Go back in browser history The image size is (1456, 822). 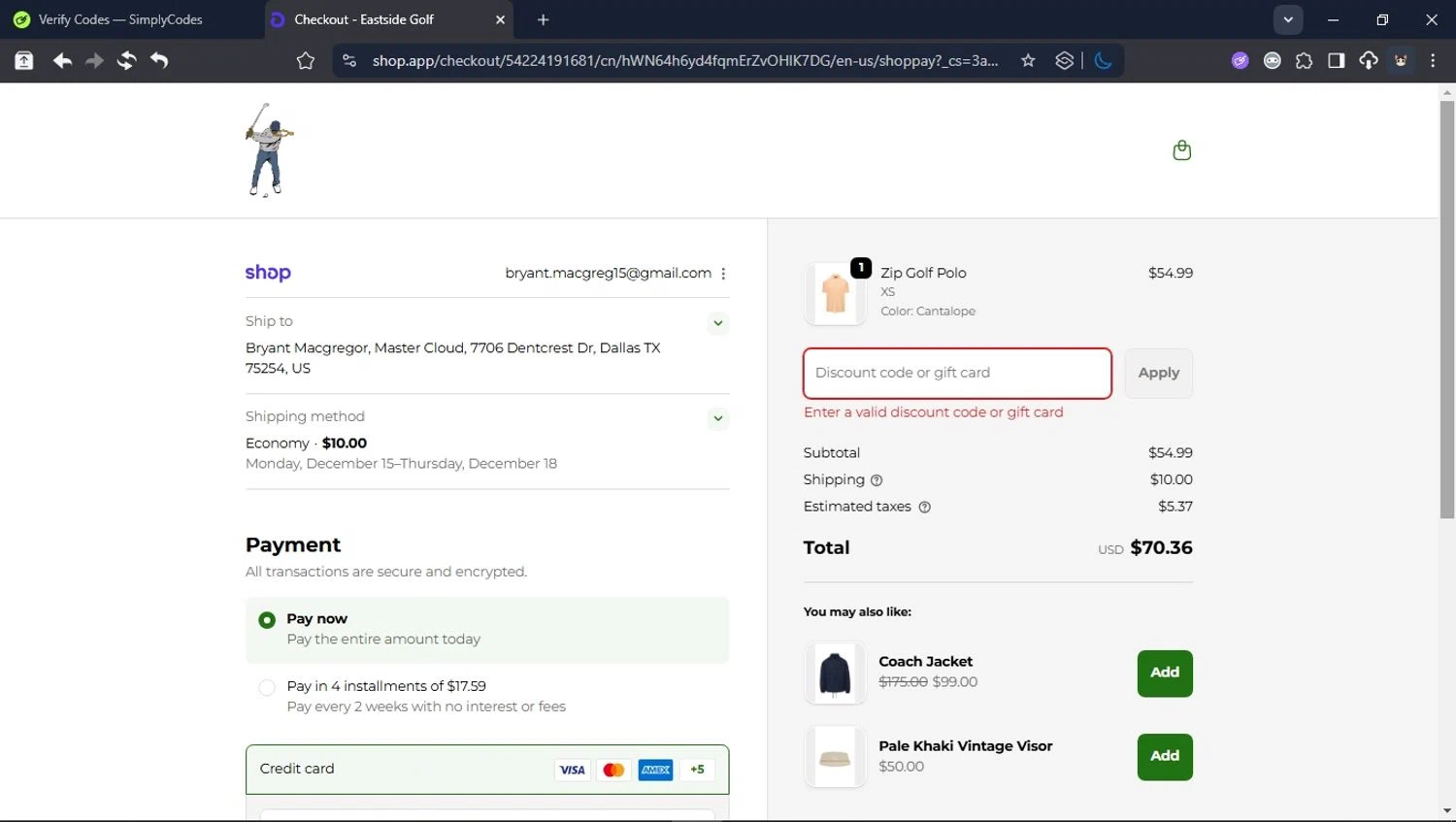(62, 60)
